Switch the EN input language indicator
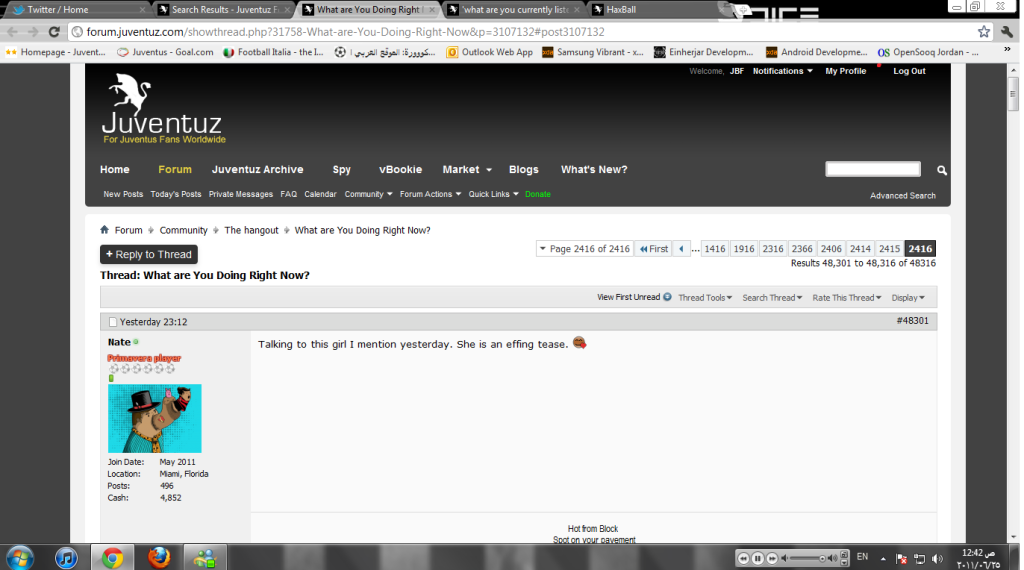Image resolution: width=1024 pixels, height=570 pixels. pos(863,557)
